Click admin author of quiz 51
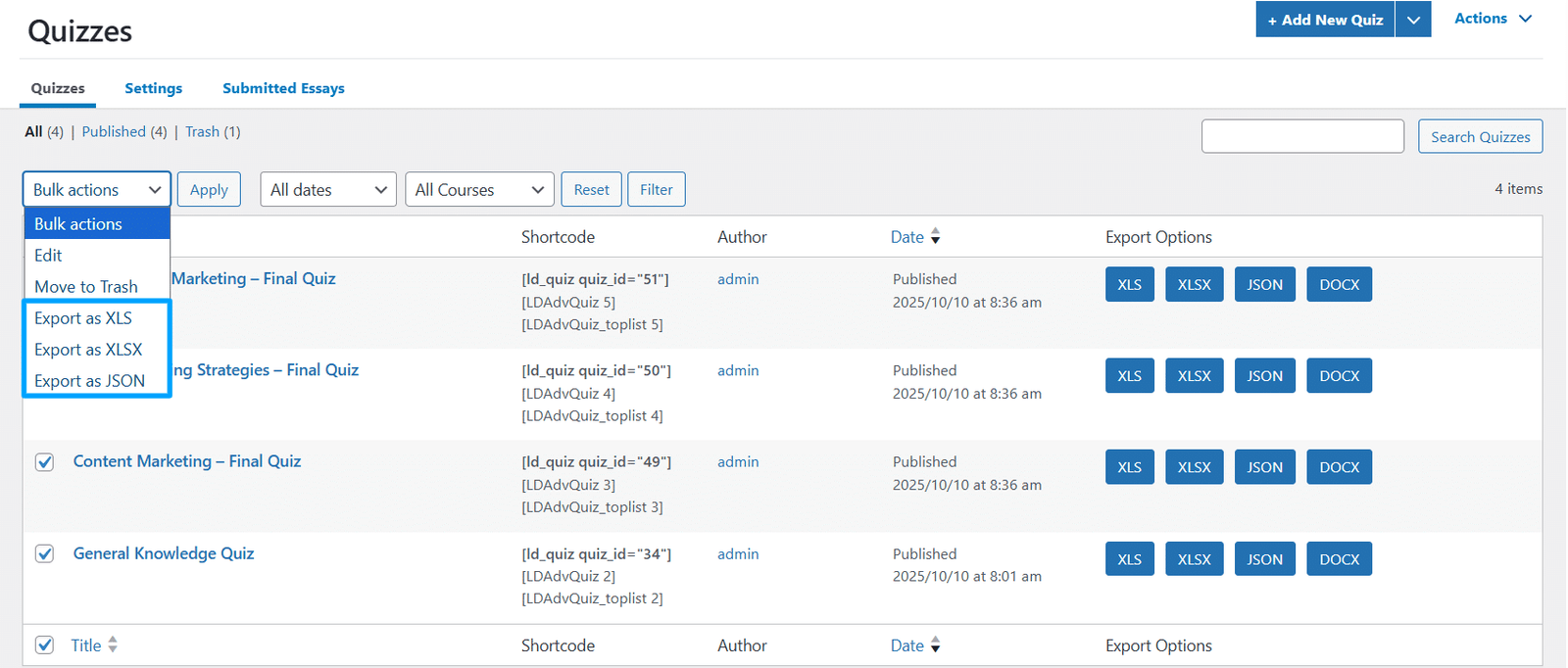This screenshot has width=1568, height=668. point(738,279)
